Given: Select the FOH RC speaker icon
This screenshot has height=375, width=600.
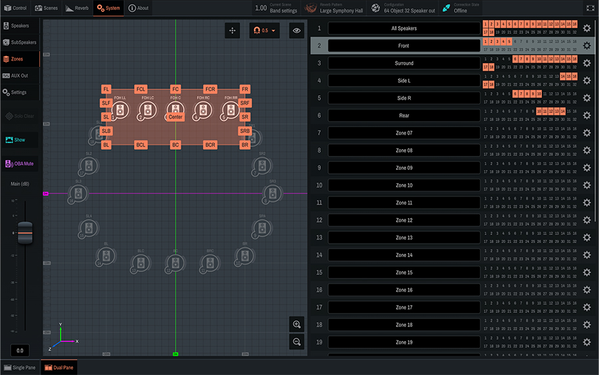Looking at the screenshot, I should 203,111.
